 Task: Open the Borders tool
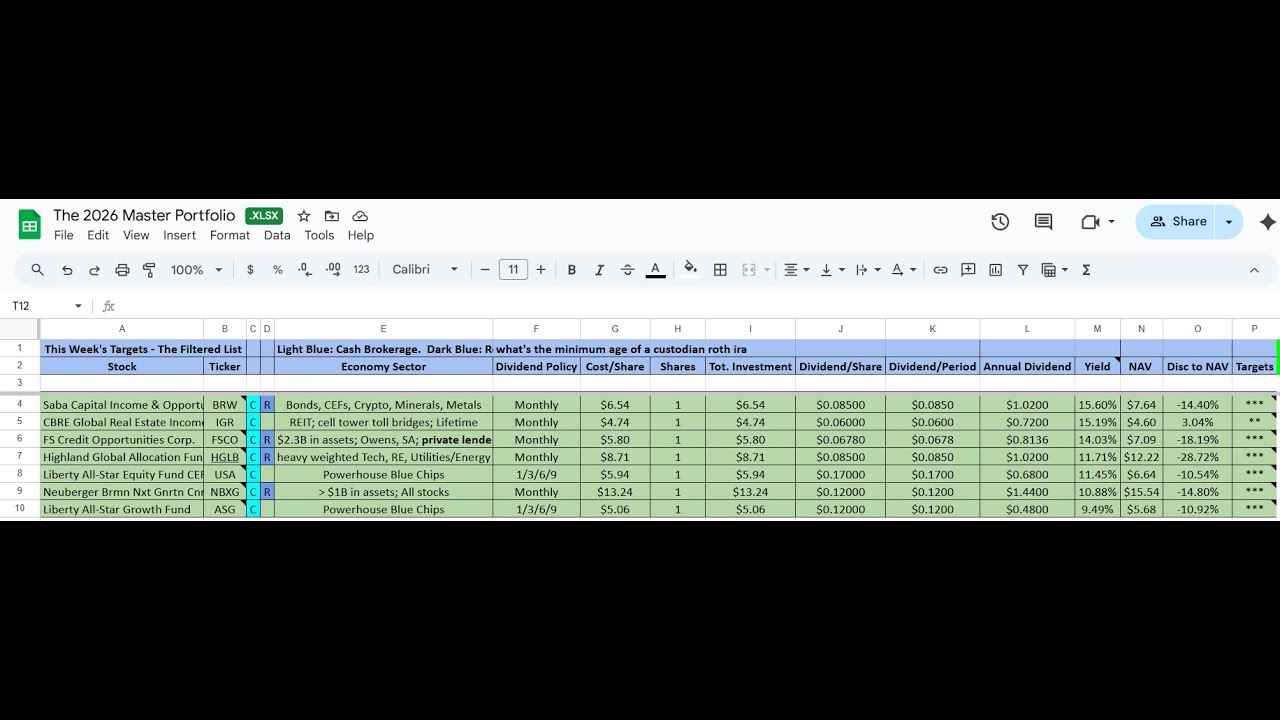(720, 270)
